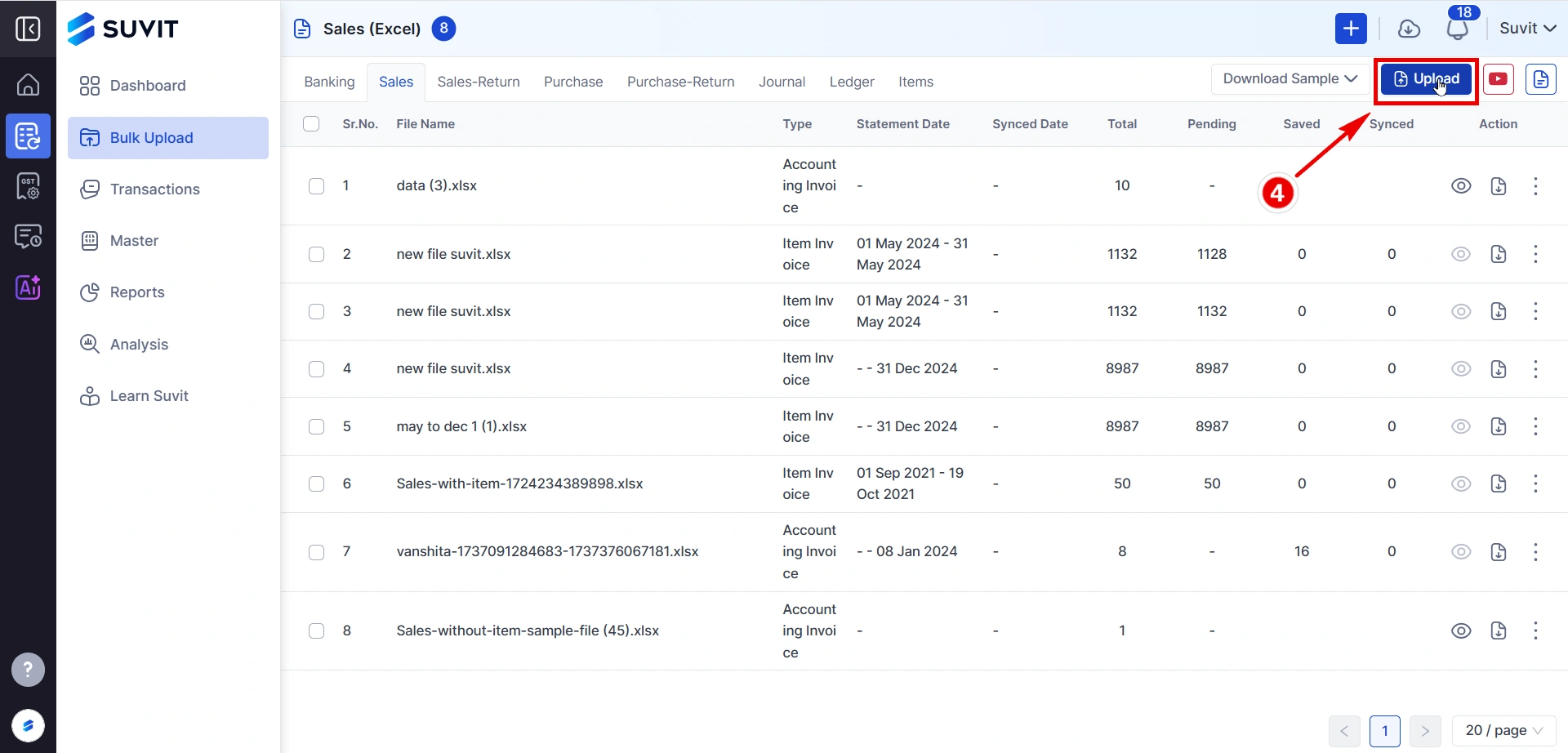Click page number 1 in pagination
This screenshot has height=753, width=1568.
[x=1385, y=731]
